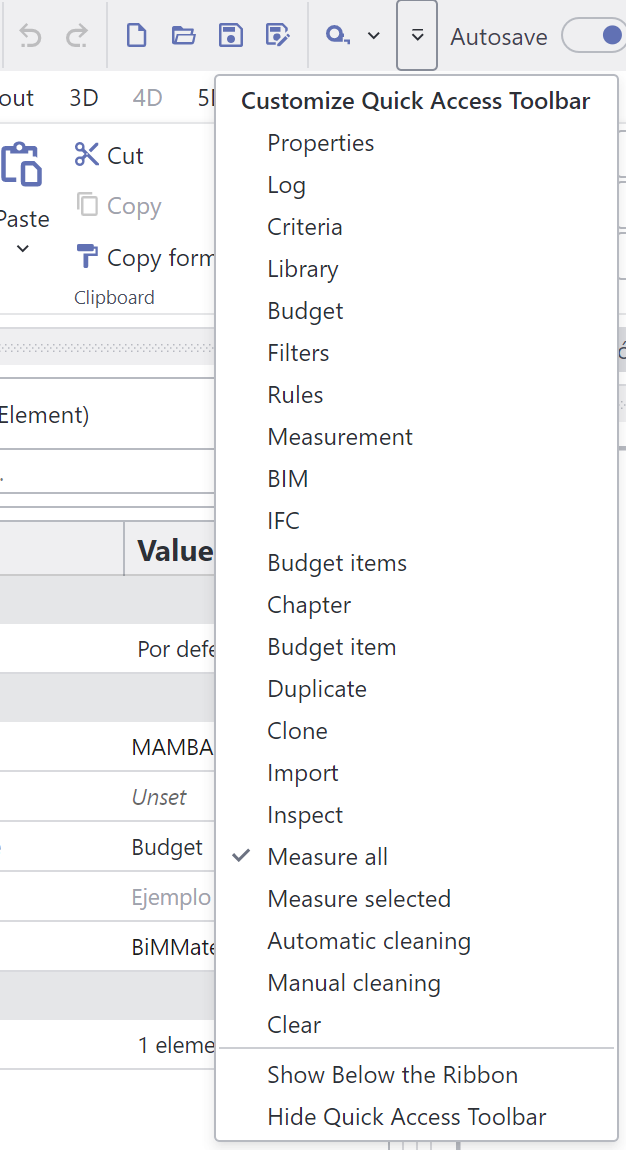Choose Import from the customize menu

pos(416,773)
